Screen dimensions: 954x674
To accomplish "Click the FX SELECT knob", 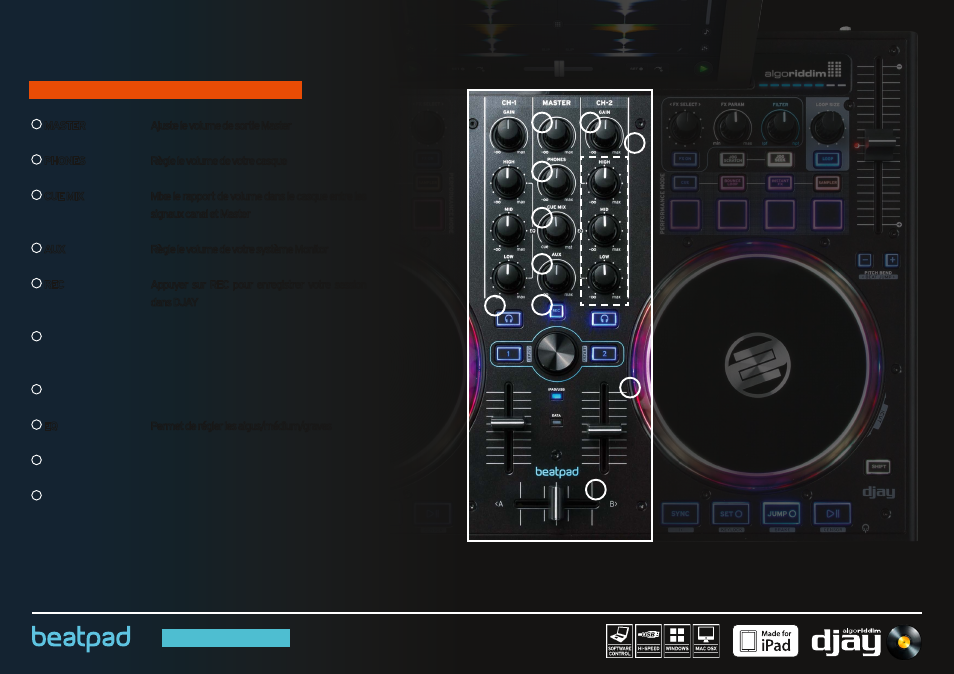I will point(685,126).
